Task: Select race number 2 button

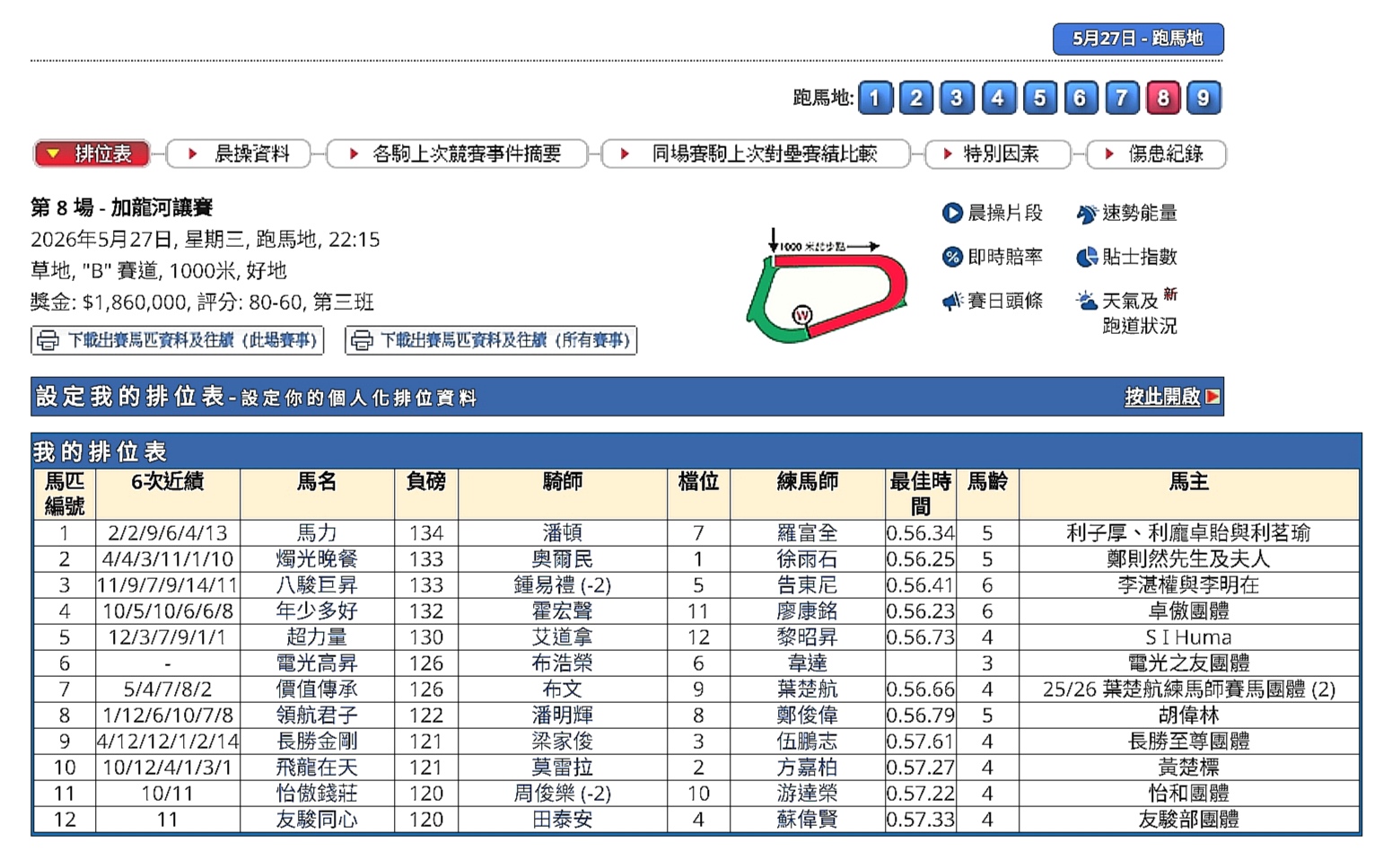Action: [x=916, y=98]
